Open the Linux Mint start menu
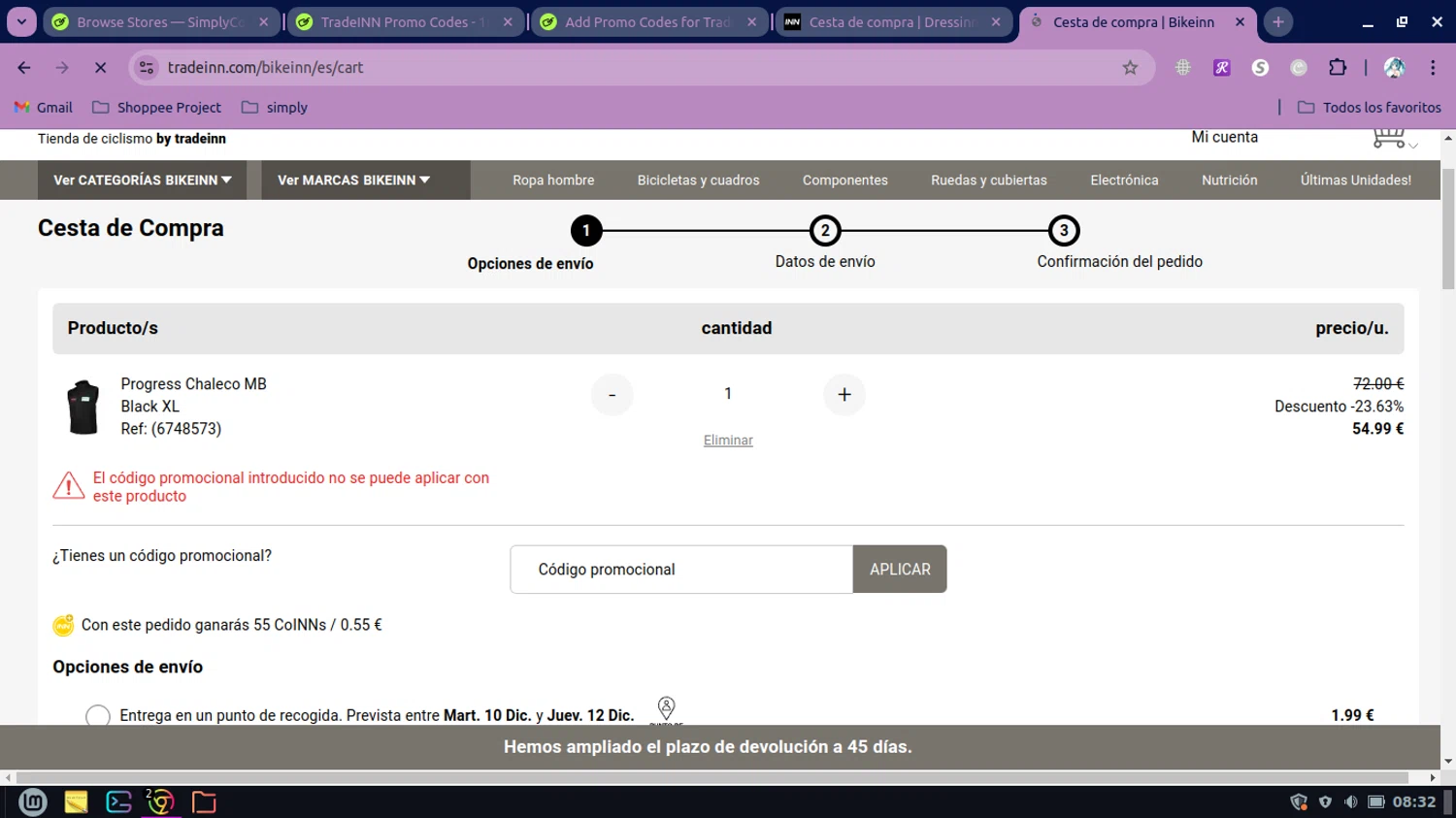The width and height of the screenshot is (1456, 818). (x=33, y=802)
